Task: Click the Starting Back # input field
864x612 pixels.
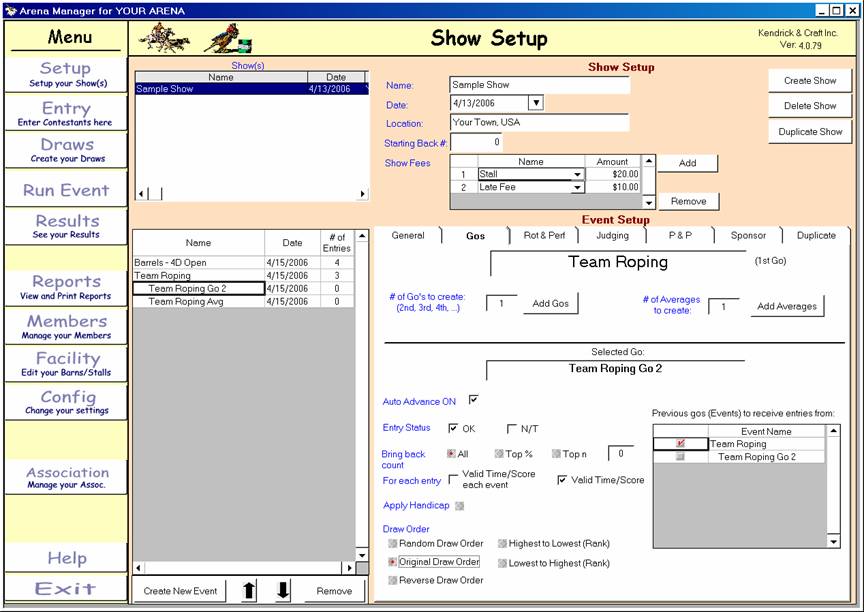Action: tap(476, 143)
